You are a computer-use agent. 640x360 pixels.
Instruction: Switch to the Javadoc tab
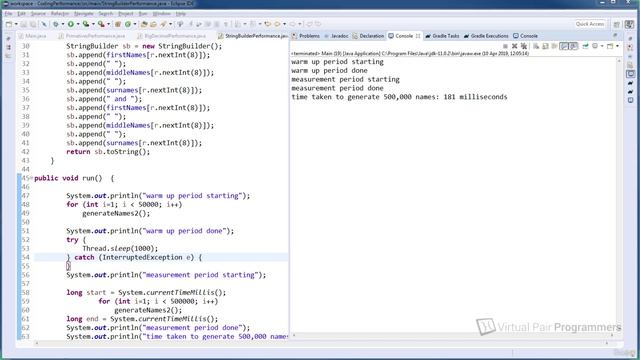pos(336,36)
